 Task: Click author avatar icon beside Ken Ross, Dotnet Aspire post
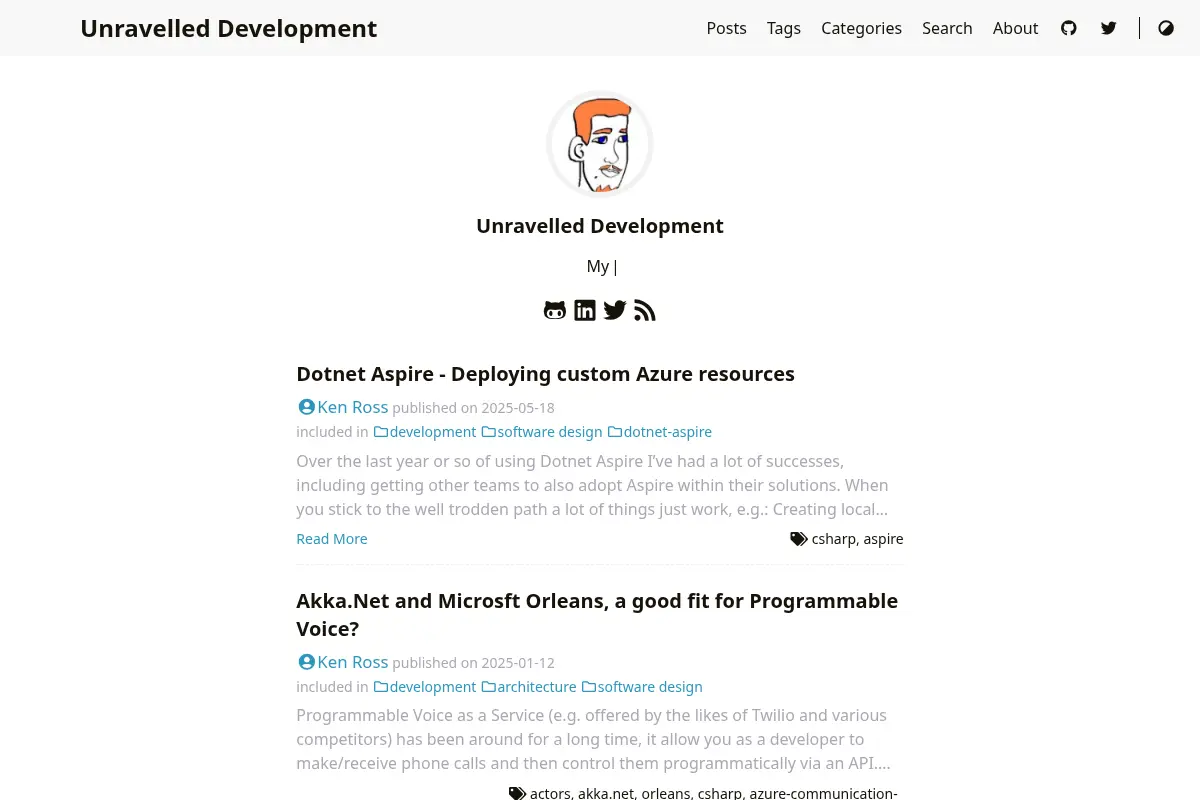pos(307,407)
